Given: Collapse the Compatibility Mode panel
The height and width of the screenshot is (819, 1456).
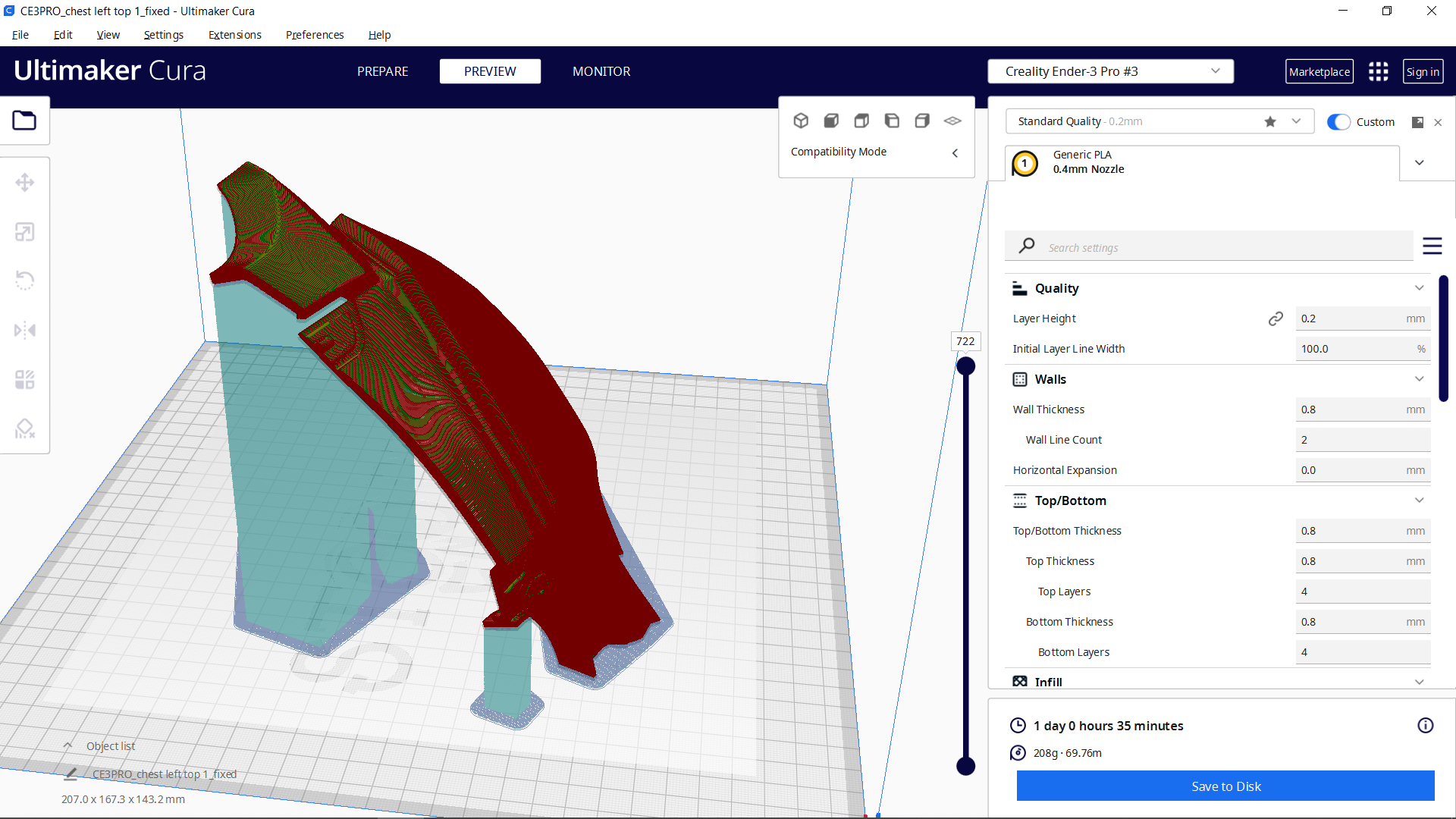Looking at the screenshot, I should (x=955, y=152).
